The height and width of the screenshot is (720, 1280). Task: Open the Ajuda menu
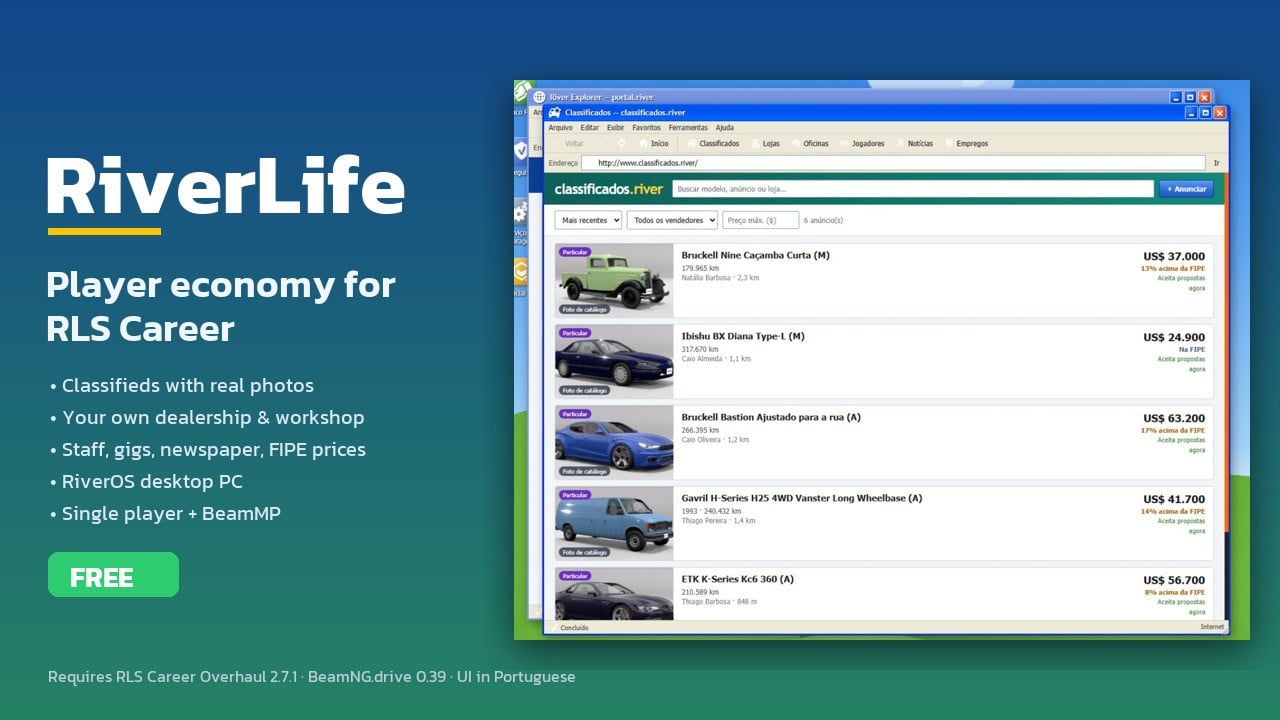coord(725,128)
